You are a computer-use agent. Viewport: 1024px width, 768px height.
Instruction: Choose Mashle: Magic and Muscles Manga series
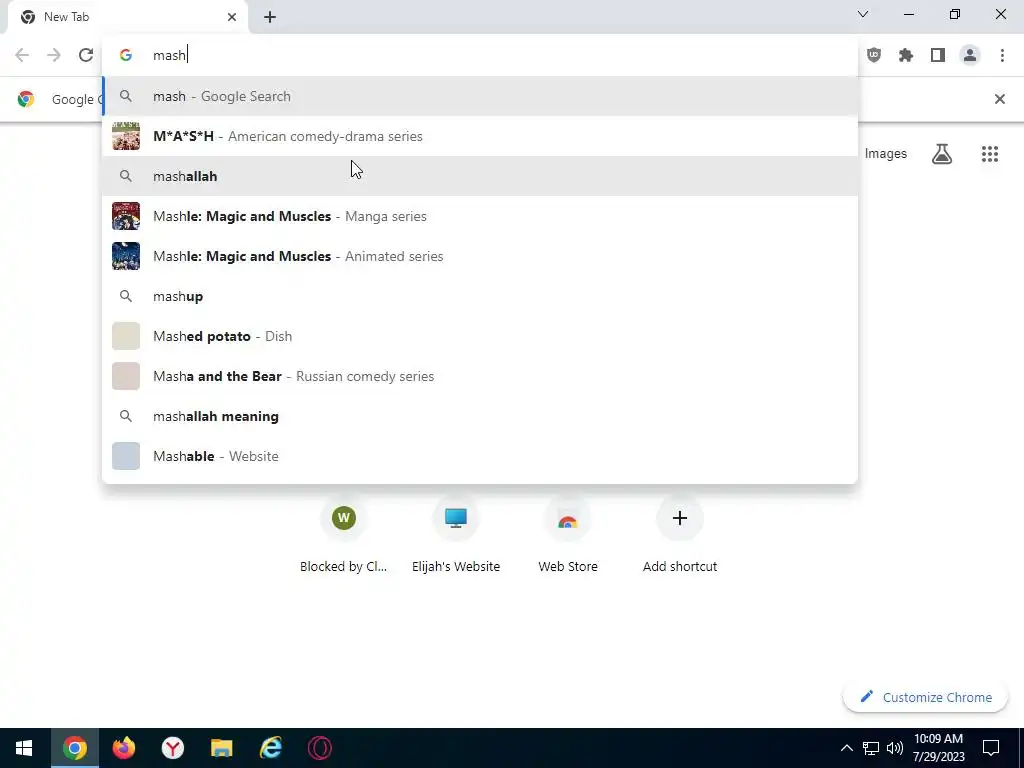(x=480, y=216)
